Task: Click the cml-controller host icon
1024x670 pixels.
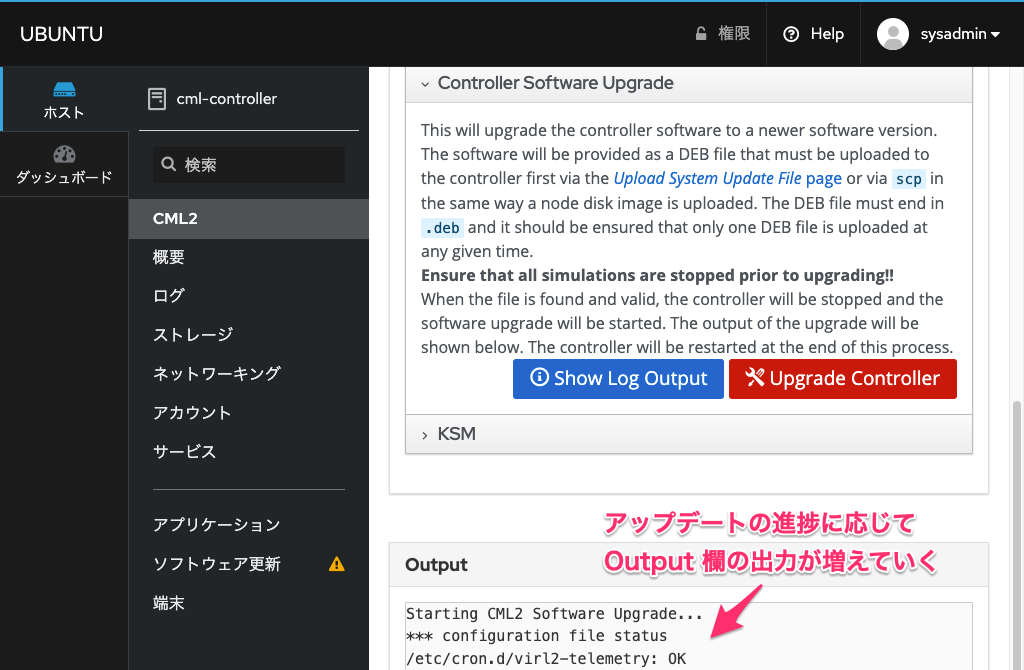Action: point(157,99)
